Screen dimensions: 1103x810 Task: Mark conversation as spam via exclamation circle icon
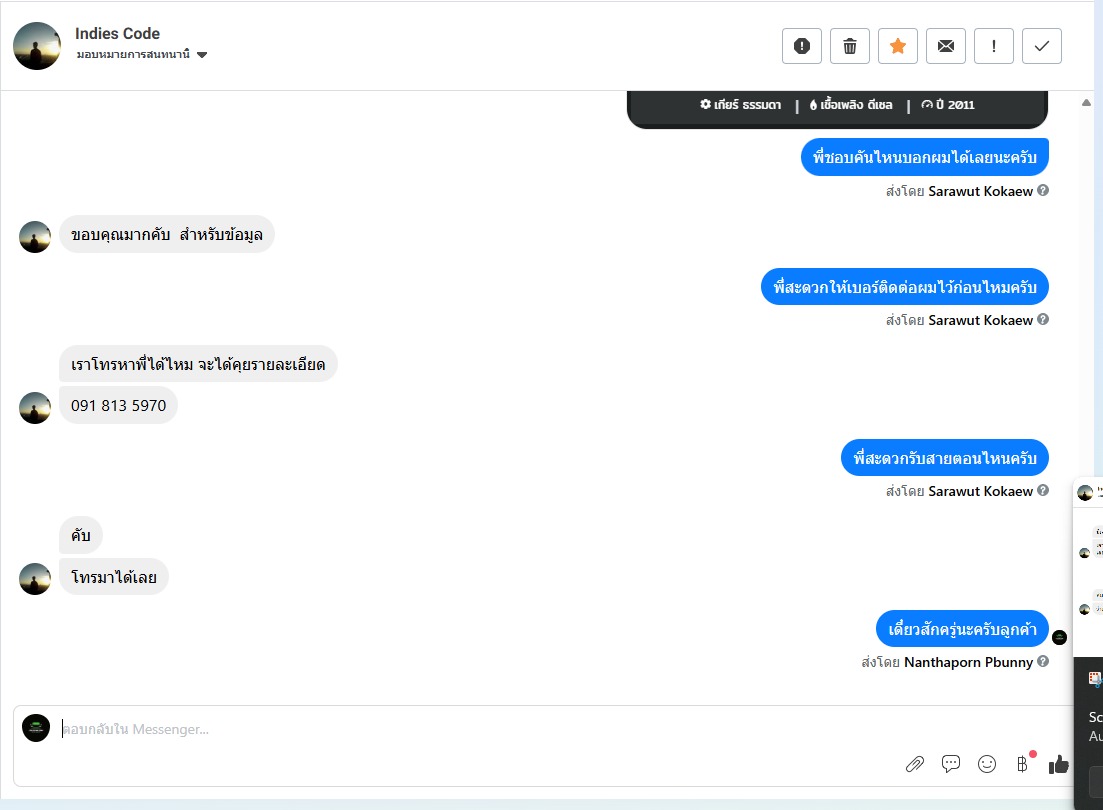click(801, 46)
